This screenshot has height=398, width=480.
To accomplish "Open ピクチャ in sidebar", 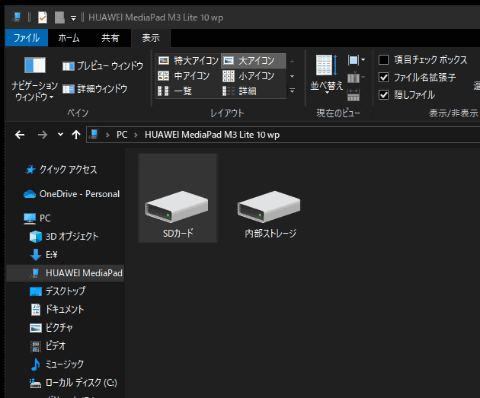I will click(x=51, y=328).
